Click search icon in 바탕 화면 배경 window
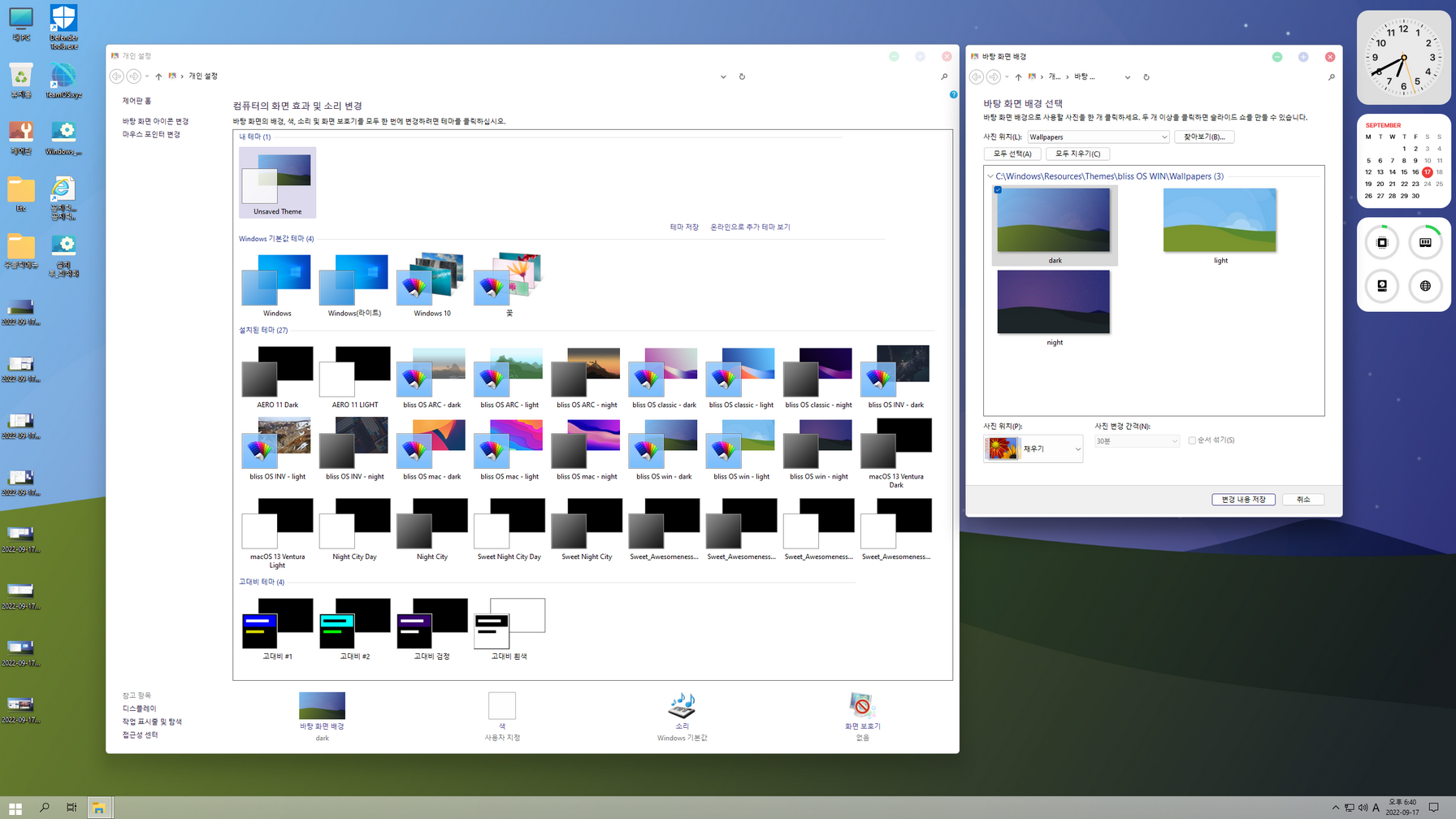 point(1331,77)
